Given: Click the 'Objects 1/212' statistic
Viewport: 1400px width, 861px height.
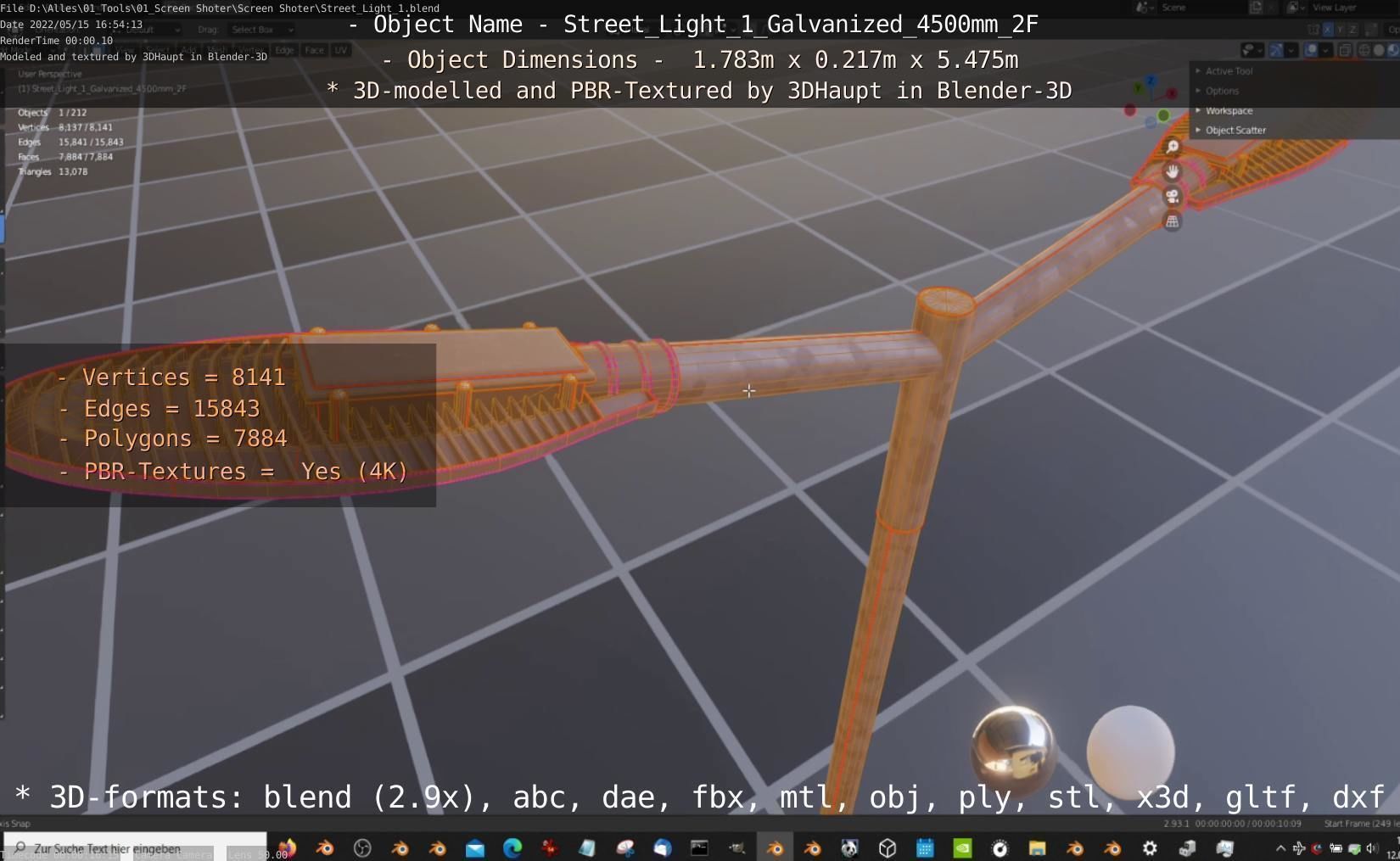Looking at the screenshot, I should pos(53,113).
